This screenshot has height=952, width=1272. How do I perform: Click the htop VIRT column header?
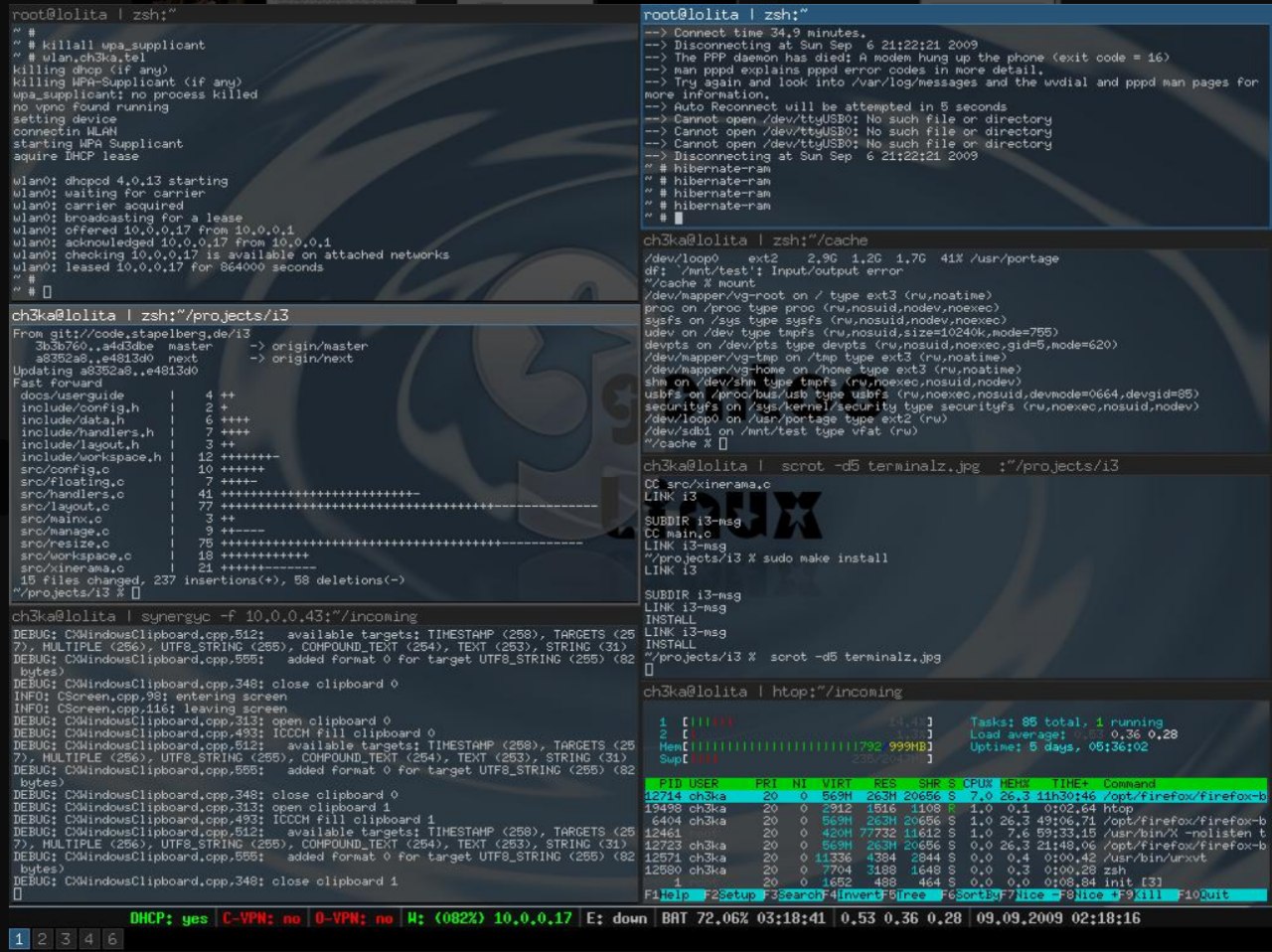836,783
